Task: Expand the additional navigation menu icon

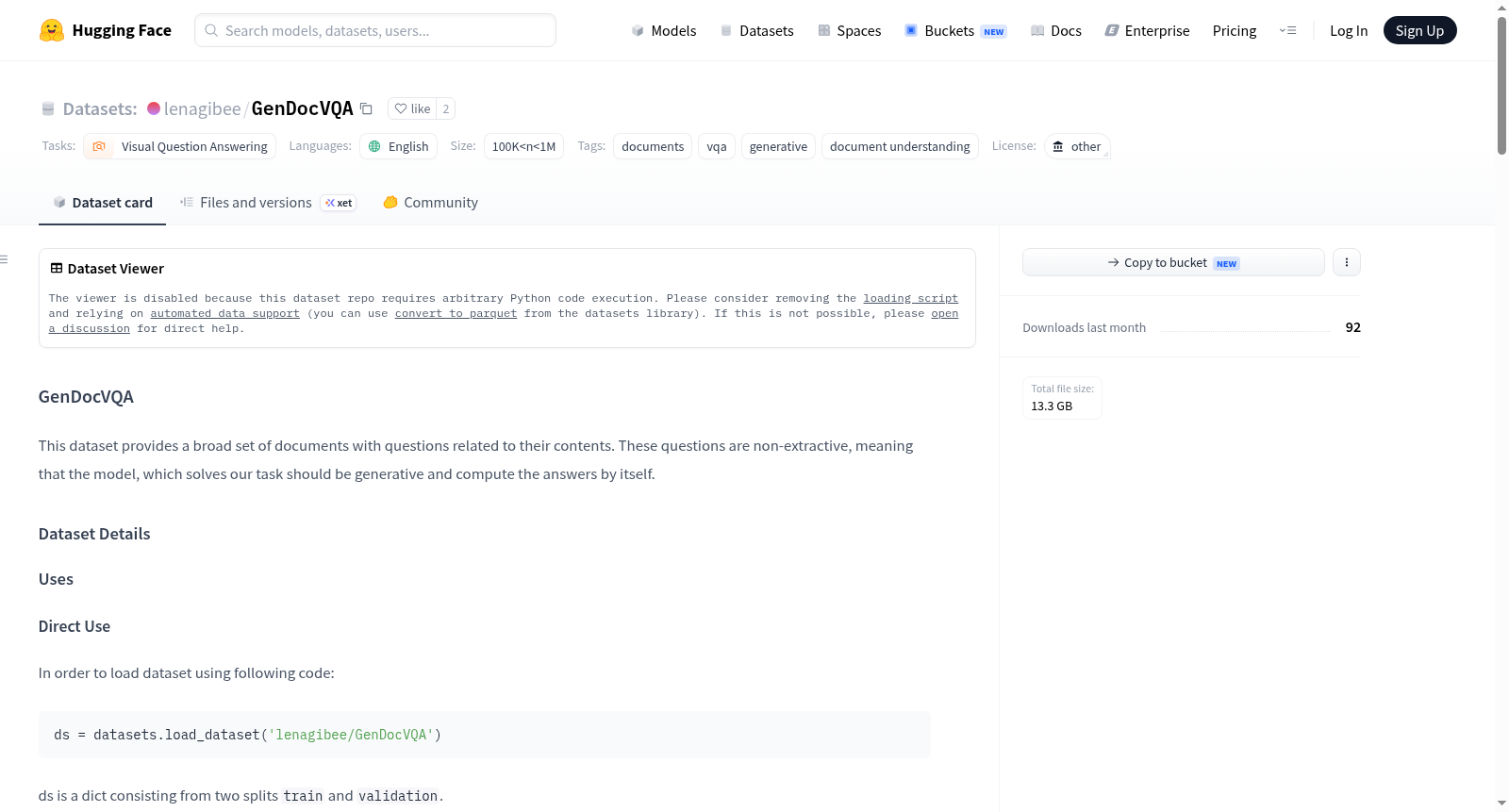Action: click(x=1287, y=30)
